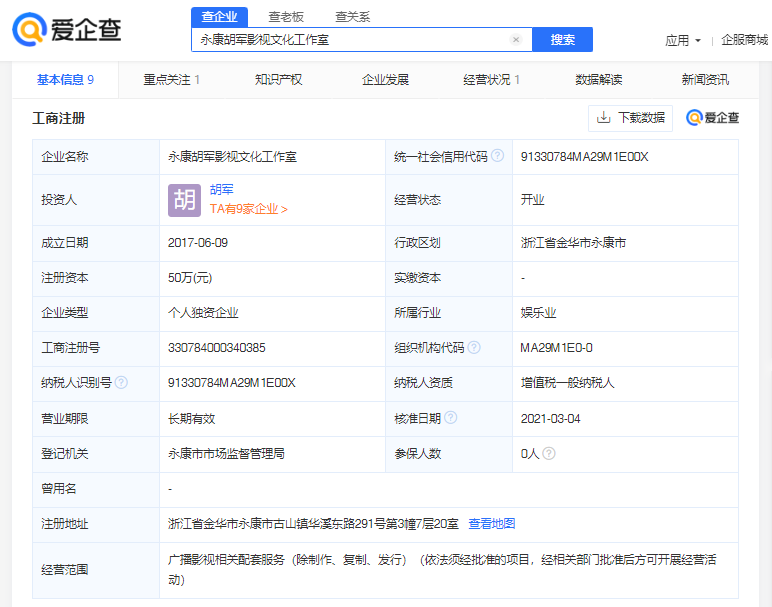Open the 知识产权 tab
This screenshot has height=607, width=772.
coord(278,80)
